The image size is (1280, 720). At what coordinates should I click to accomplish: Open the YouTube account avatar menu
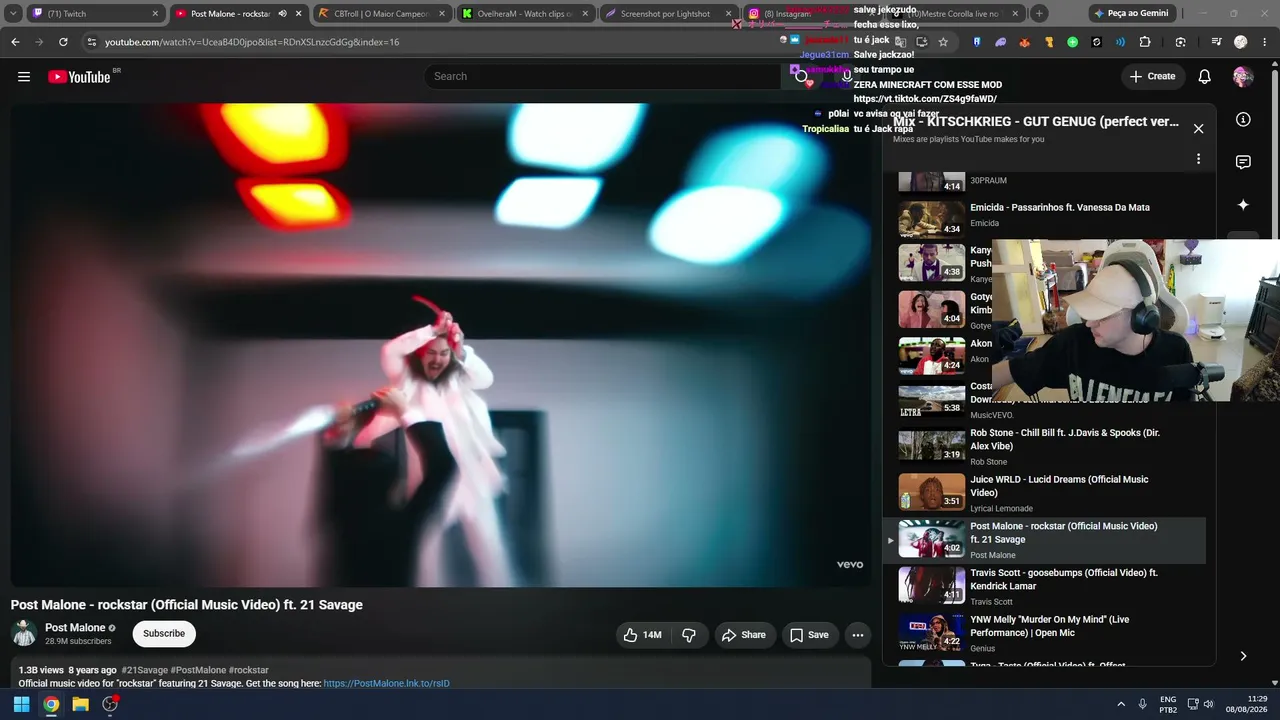click(1243, 76)
